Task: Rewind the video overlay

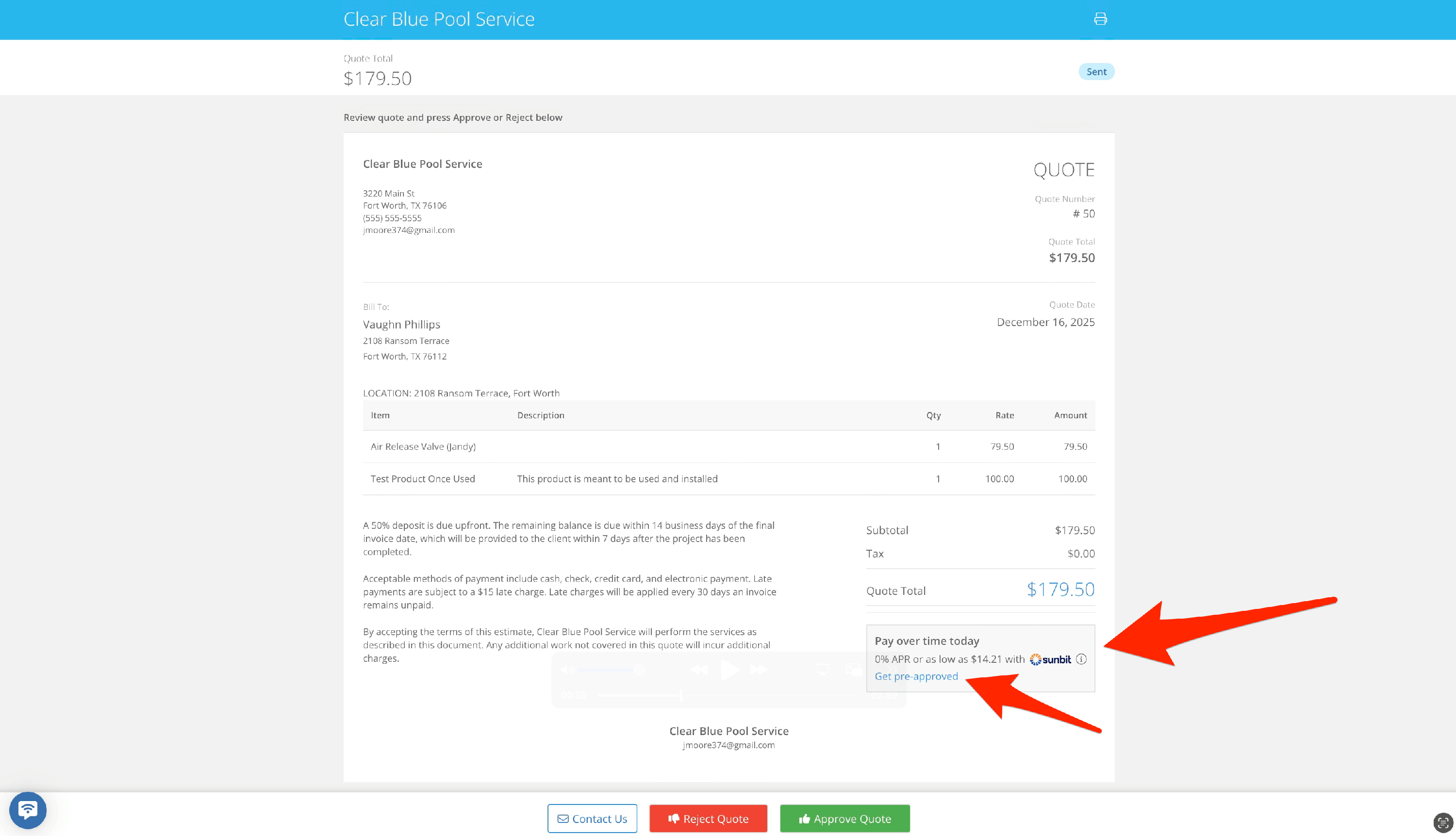Action: point(699,670)
